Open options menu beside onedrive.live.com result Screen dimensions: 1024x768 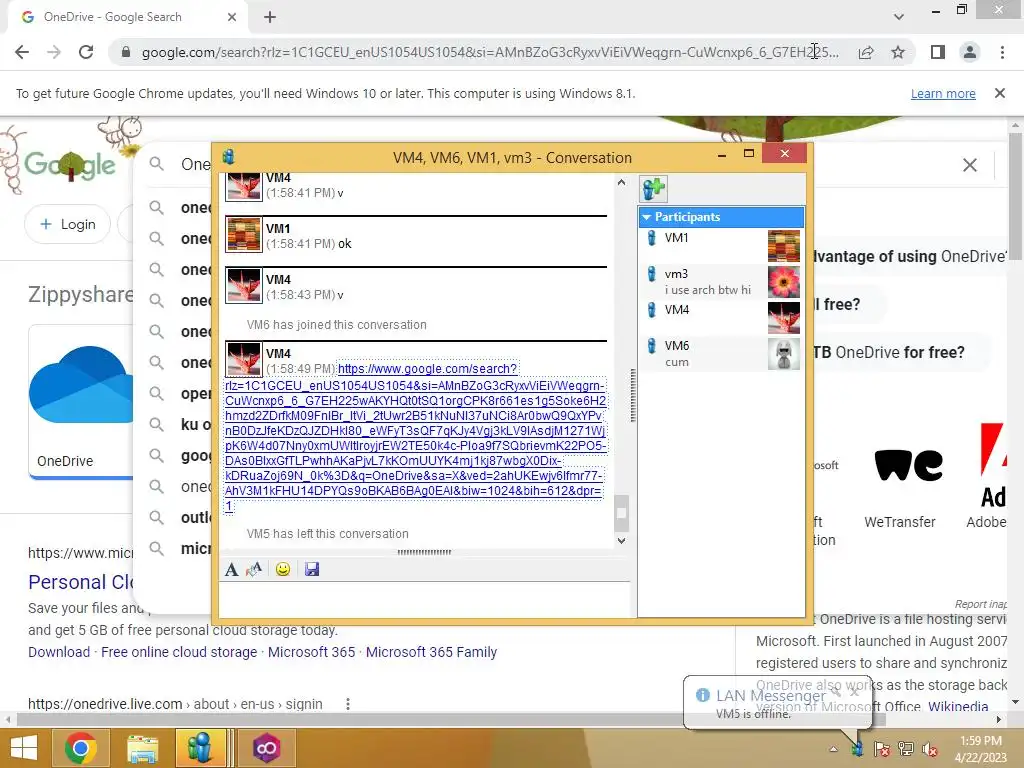(x=347, y=704)
